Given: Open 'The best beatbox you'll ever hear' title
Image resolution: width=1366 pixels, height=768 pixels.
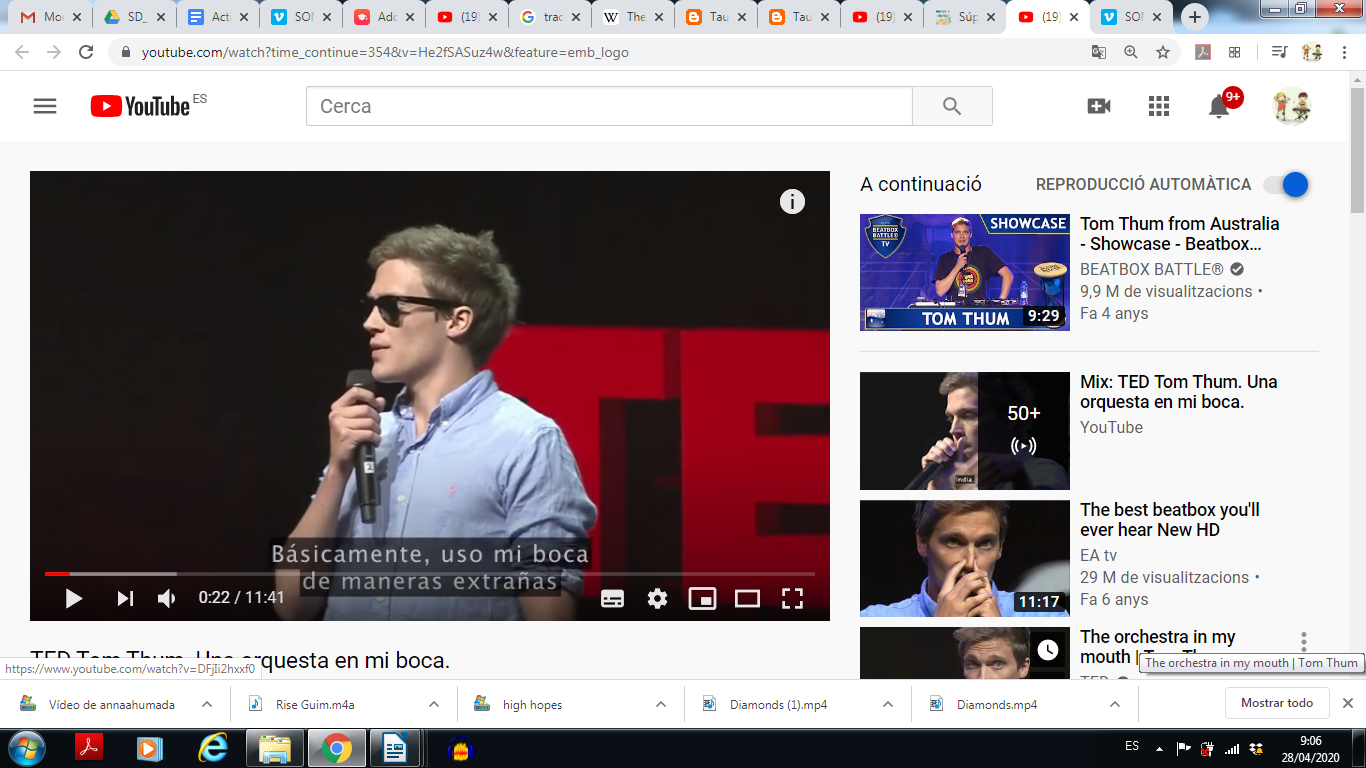Looking at the screenshot, I should pyautogui.click(x=1170, y=520).
